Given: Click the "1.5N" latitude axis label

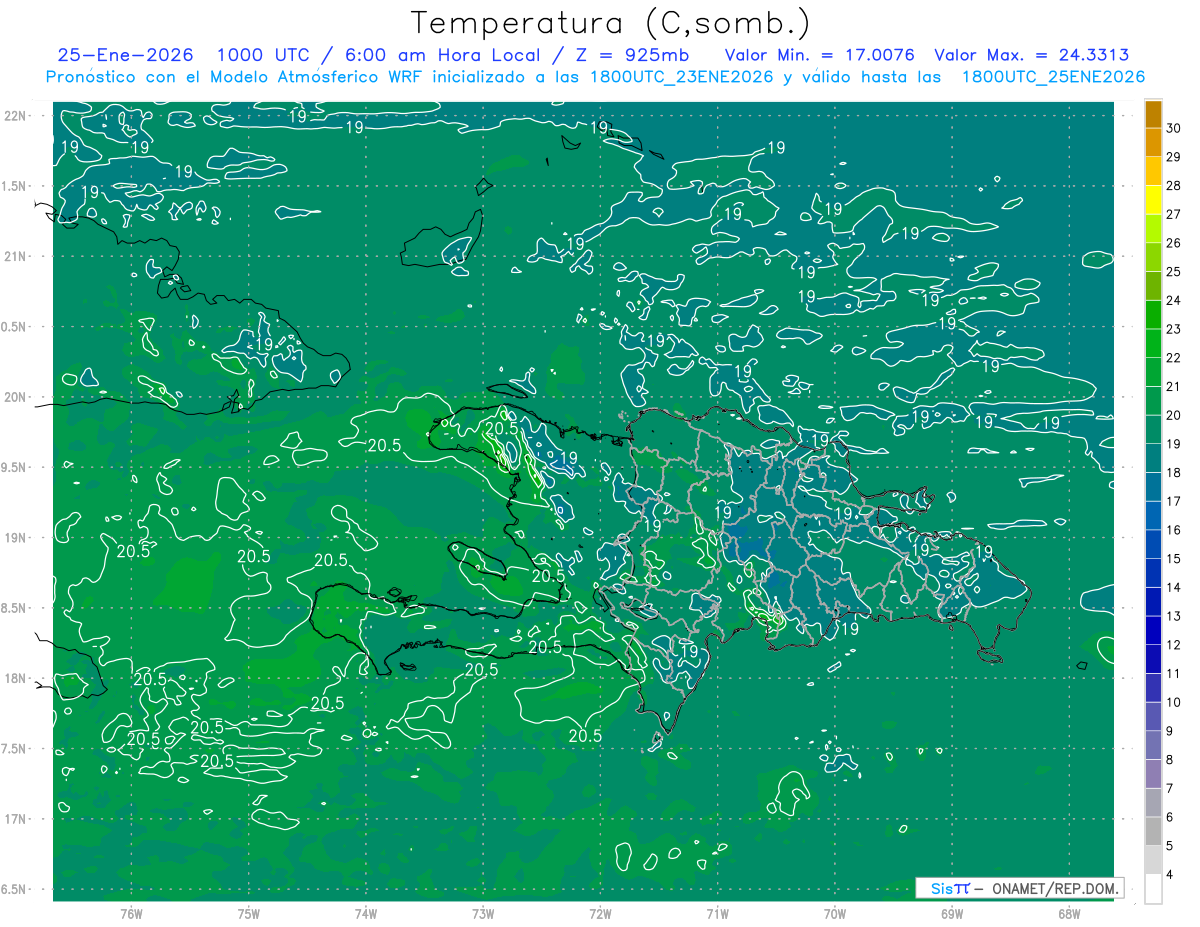Looking at the screenshot, I should pos(14,186).
